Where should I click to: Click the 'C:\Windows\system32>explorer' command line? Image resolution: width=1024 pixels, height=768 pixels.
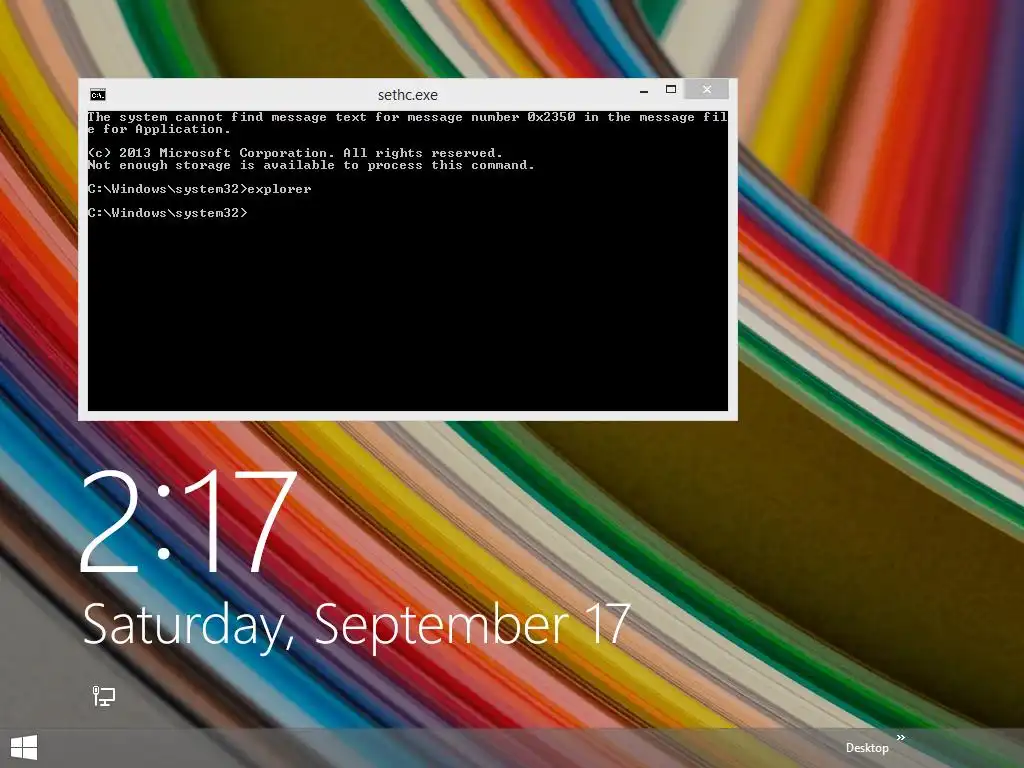click(199, 189)
